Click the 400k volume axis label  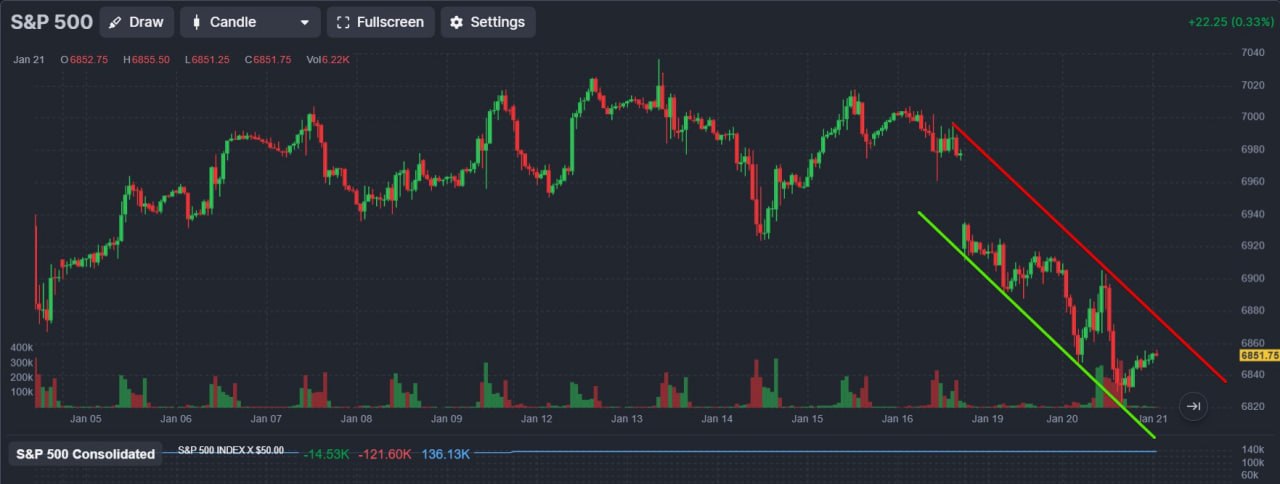(x=22, y=347)
